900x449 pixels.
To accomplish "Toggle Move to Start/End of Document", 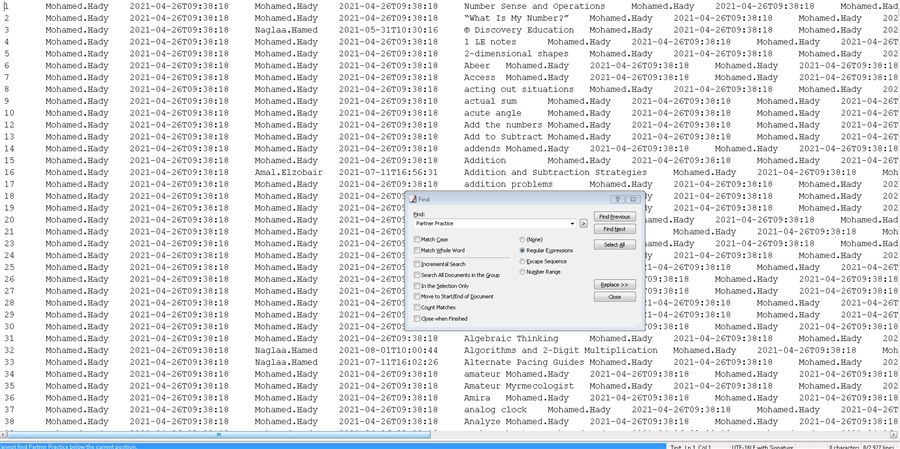I will point(417,296).
